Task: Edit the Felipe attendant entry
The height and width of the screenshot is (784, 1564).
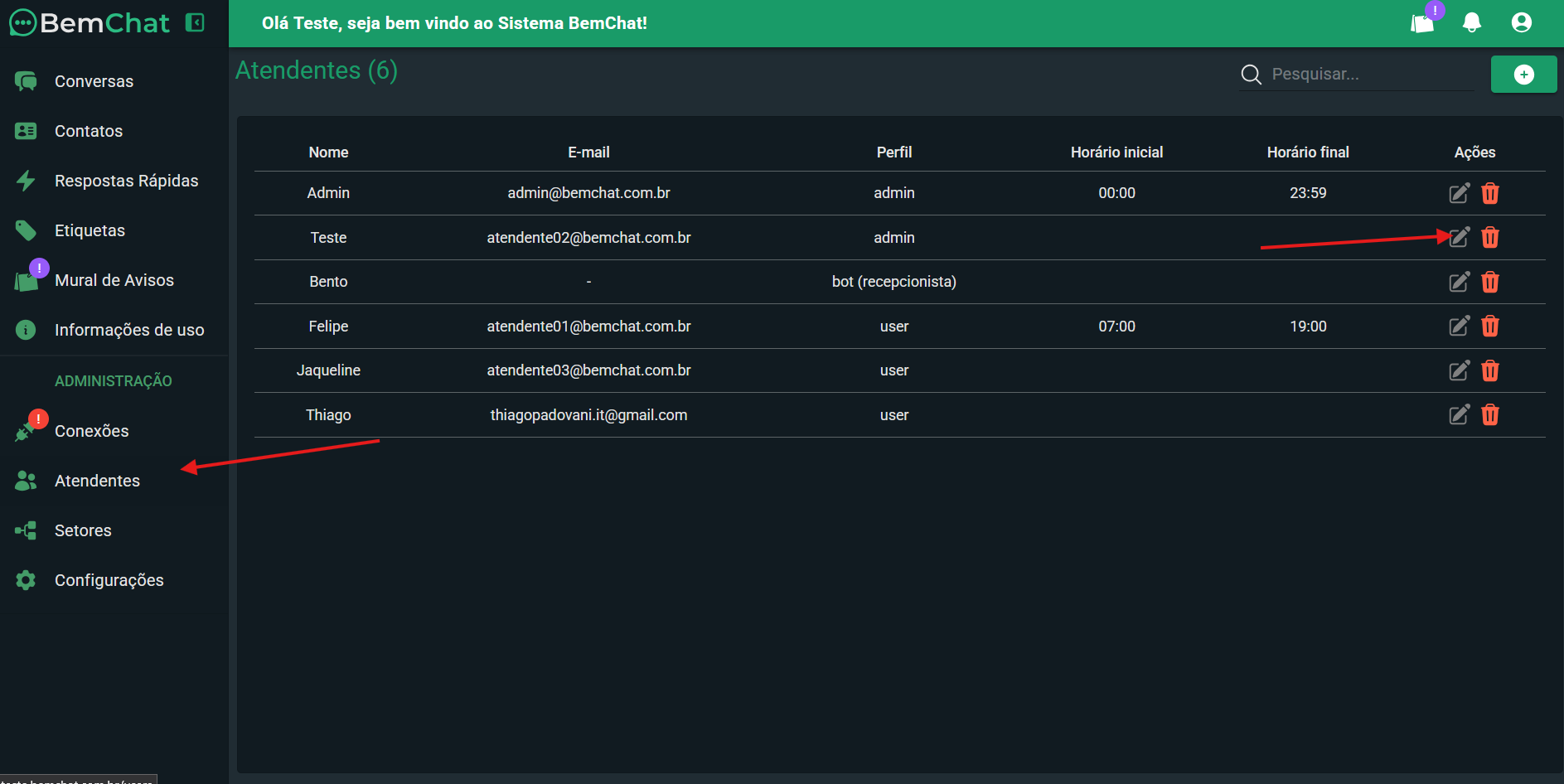Action: pos(1459,327)
